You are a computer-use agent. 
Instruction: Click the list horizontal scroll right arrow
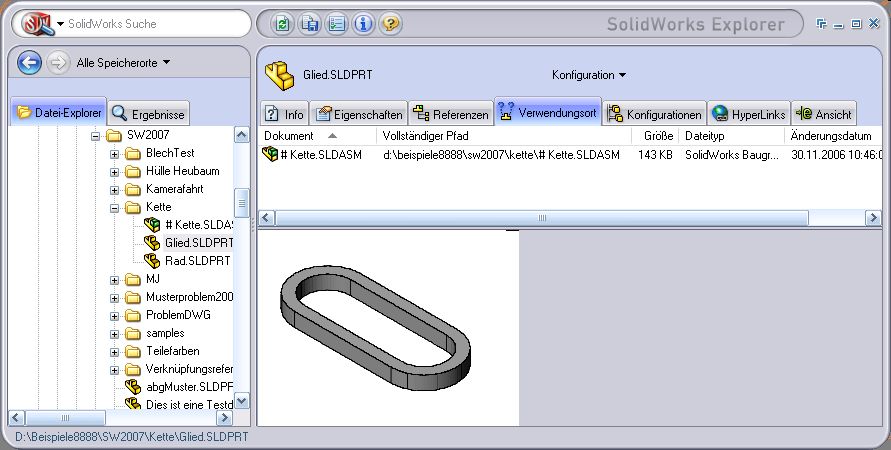pyautogui.click(x=873, y=218)
